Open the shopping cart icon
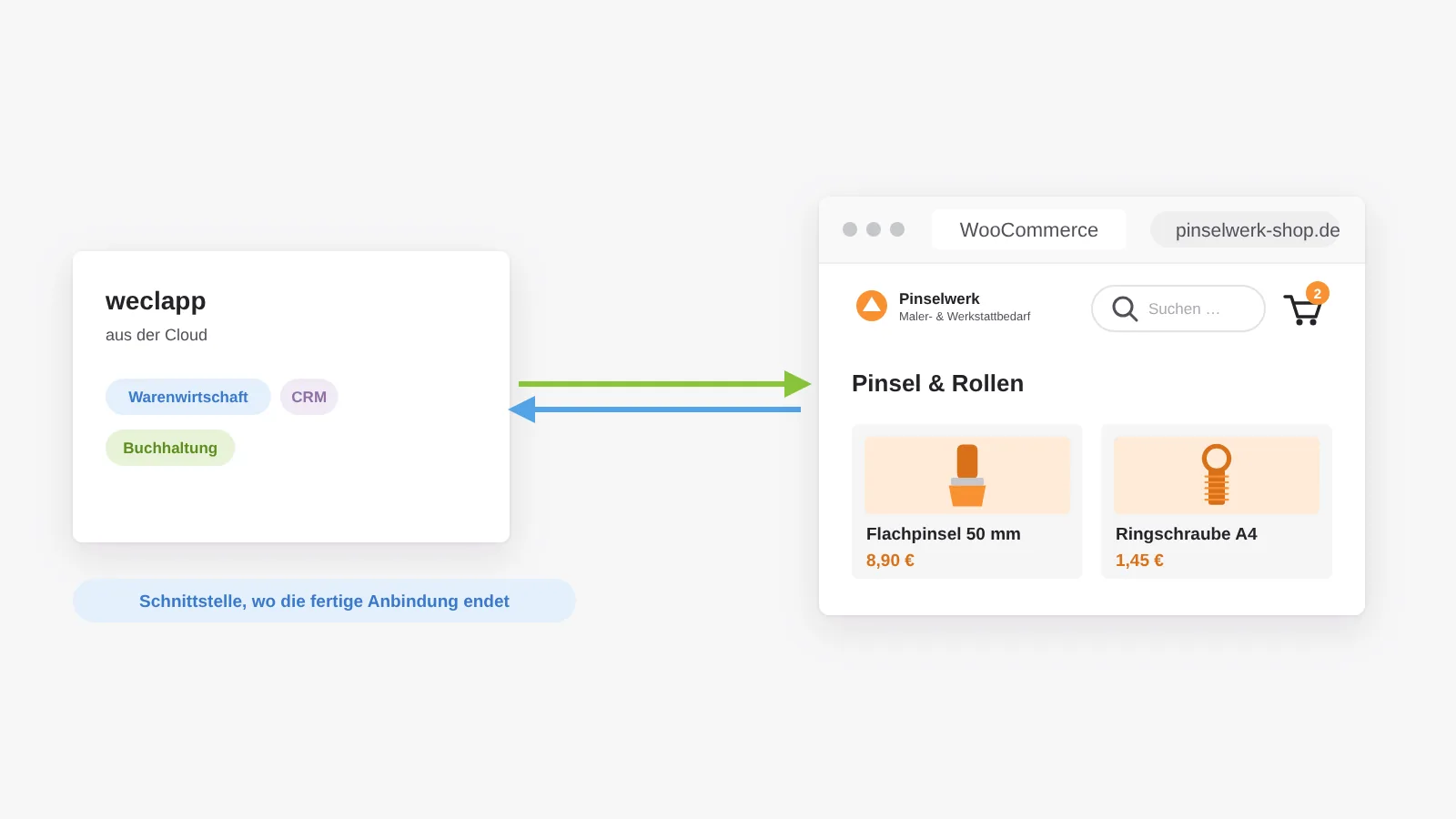This screenshot has width=1456, height=819. tap(1302, 309)
